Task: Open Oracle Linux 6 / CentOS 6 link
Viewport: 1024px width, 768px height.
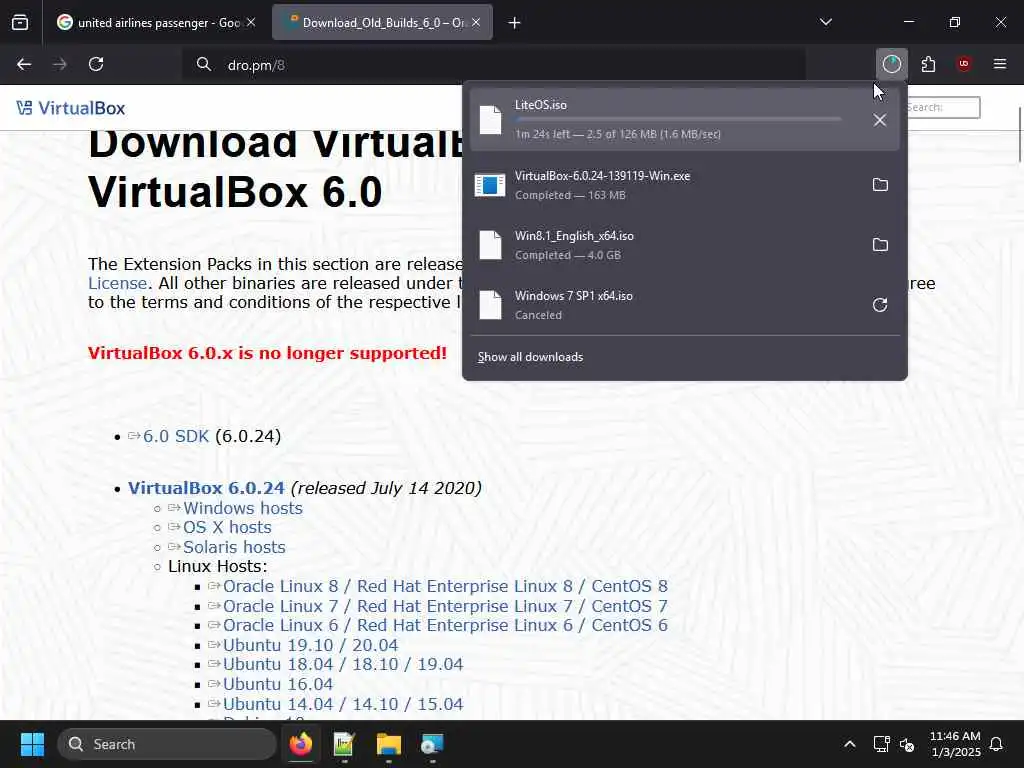Action: [x=445, y=626]
